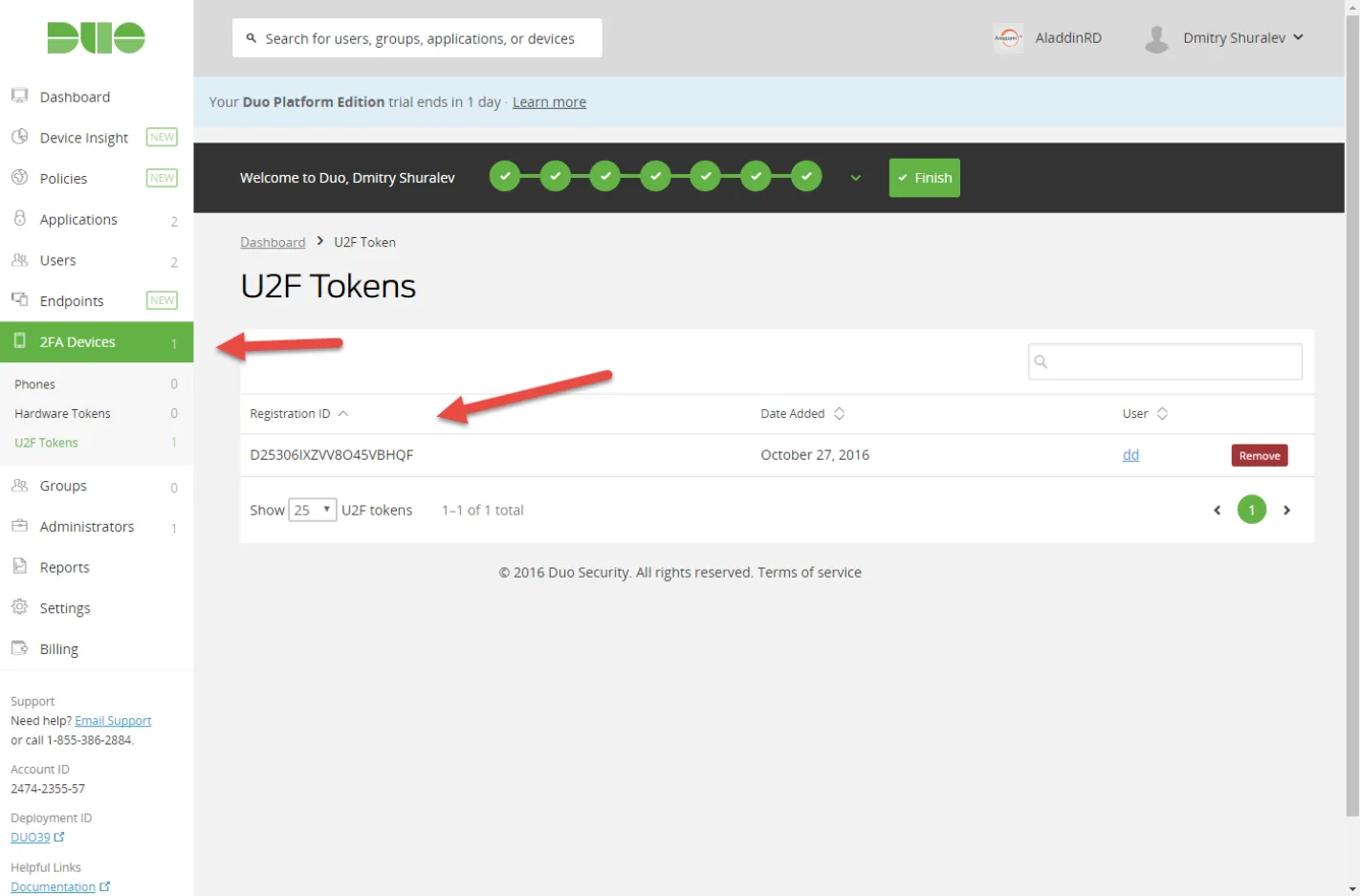Open the Applications menu item

point(97,219)
